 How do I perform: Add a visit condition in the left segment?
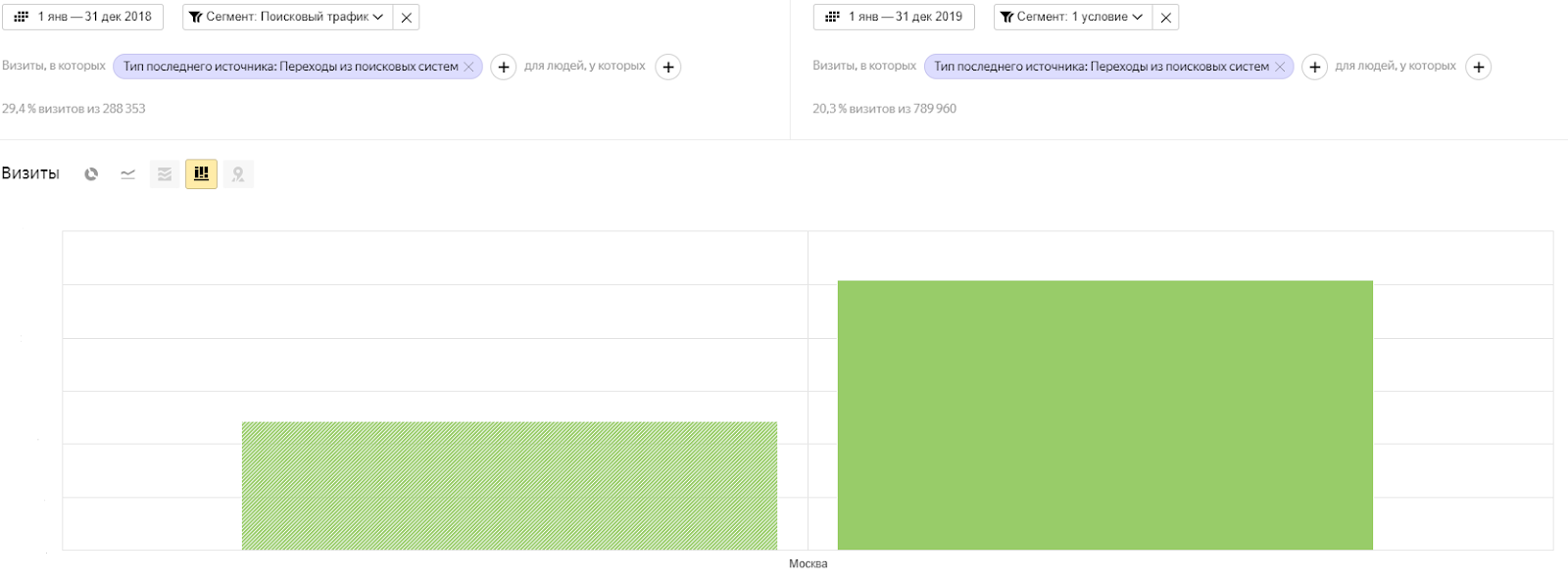pyautogui.click(x=503, y=67)
